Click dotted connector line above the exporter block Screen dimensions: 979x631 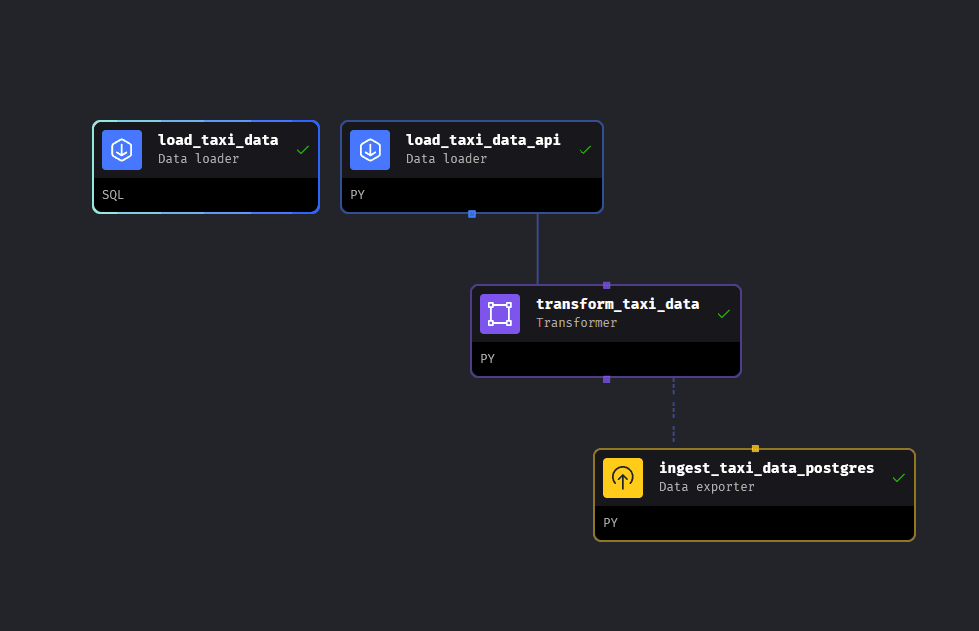tap(673, 412)
